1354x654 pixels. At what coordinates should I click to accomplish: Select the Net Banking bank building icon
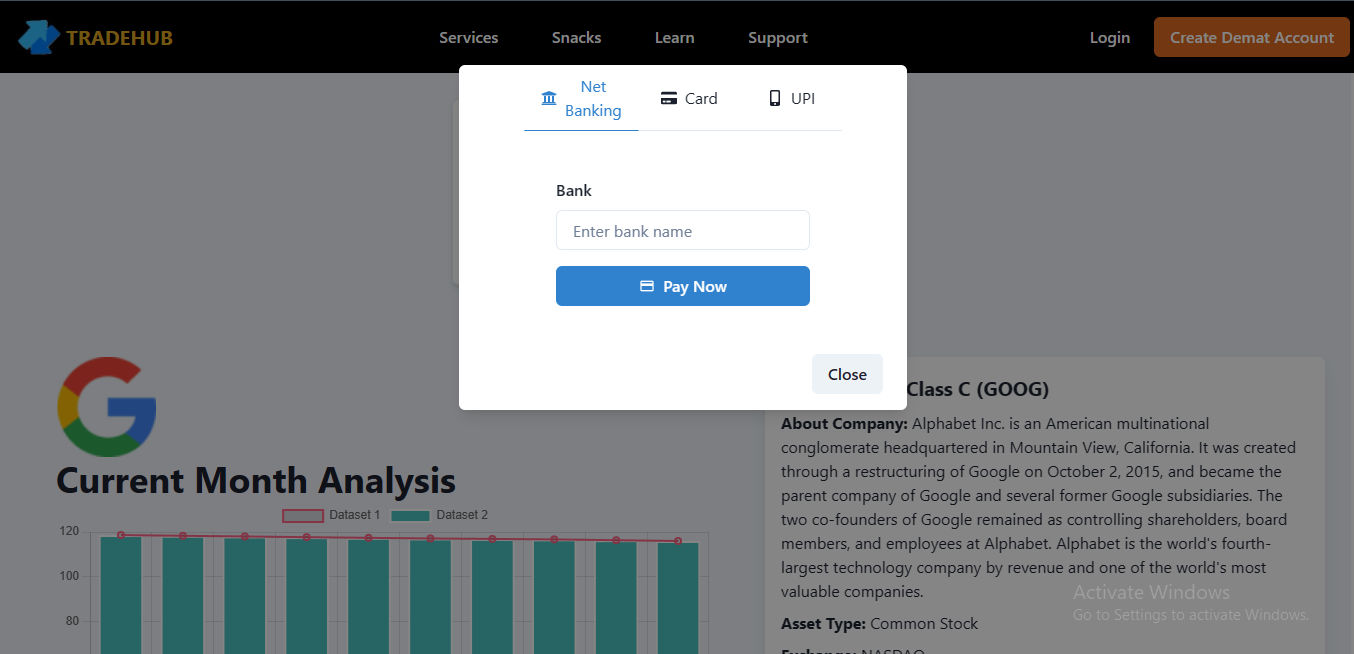click(549, 98)
